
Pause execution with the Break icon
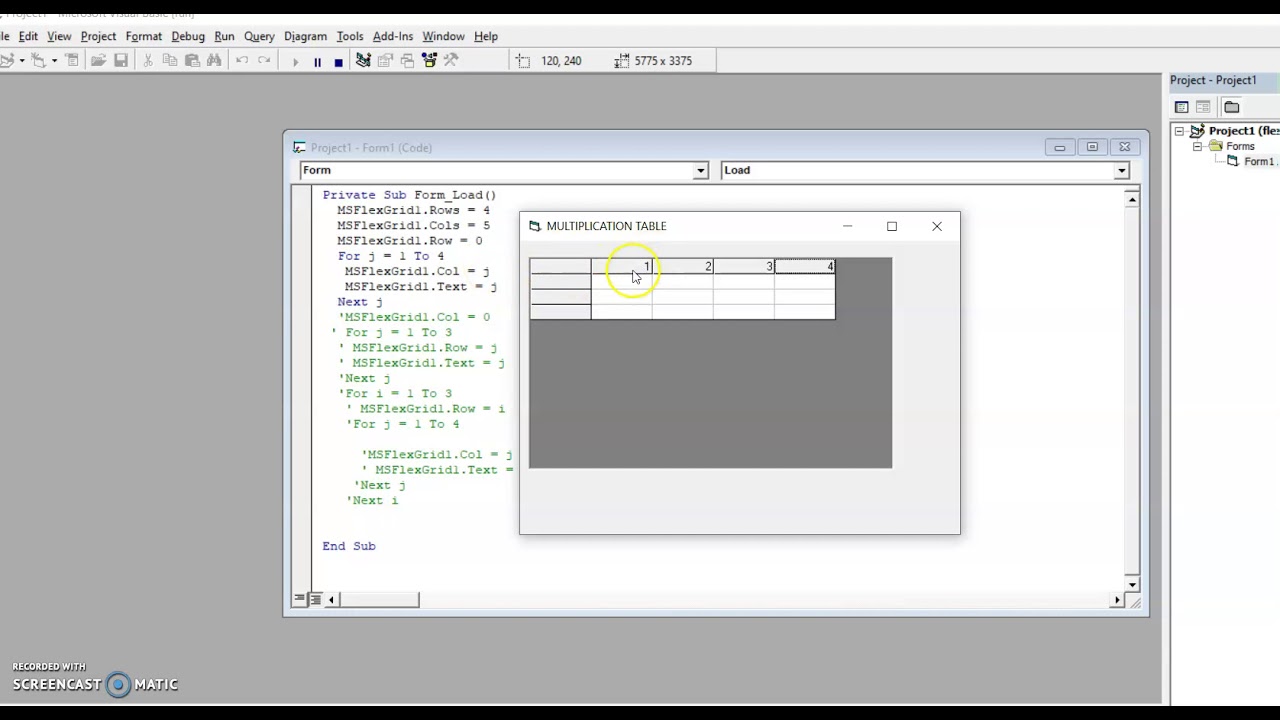(317, 61)
